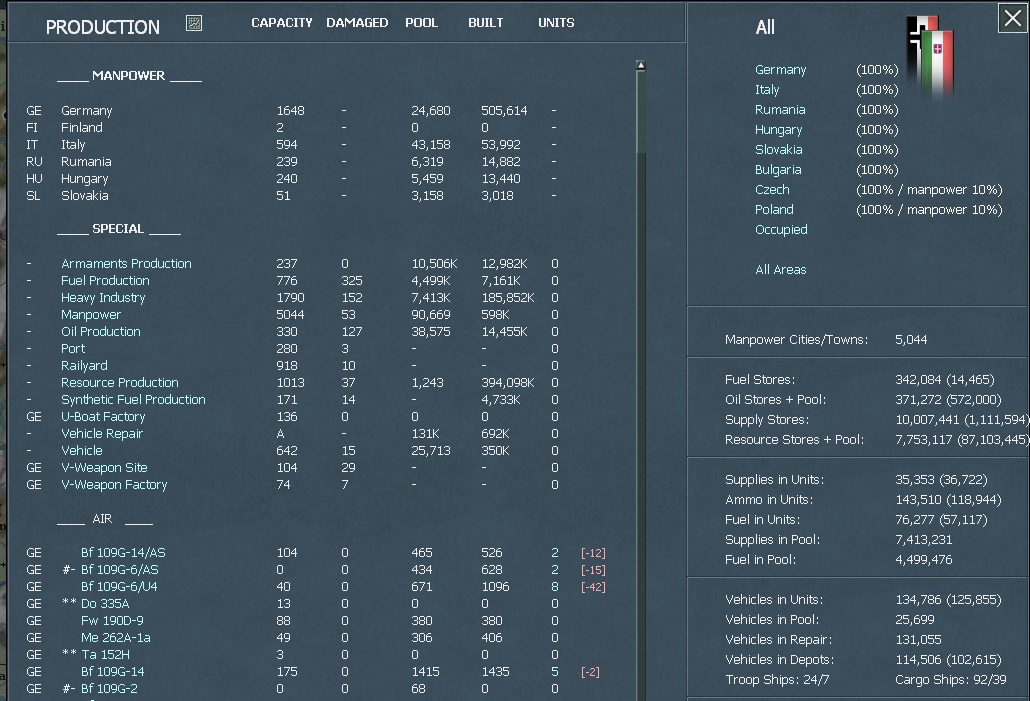1030x701 pixels.
Task: Click the production list scrollbar thumb
Action: (x=640, y=112)
